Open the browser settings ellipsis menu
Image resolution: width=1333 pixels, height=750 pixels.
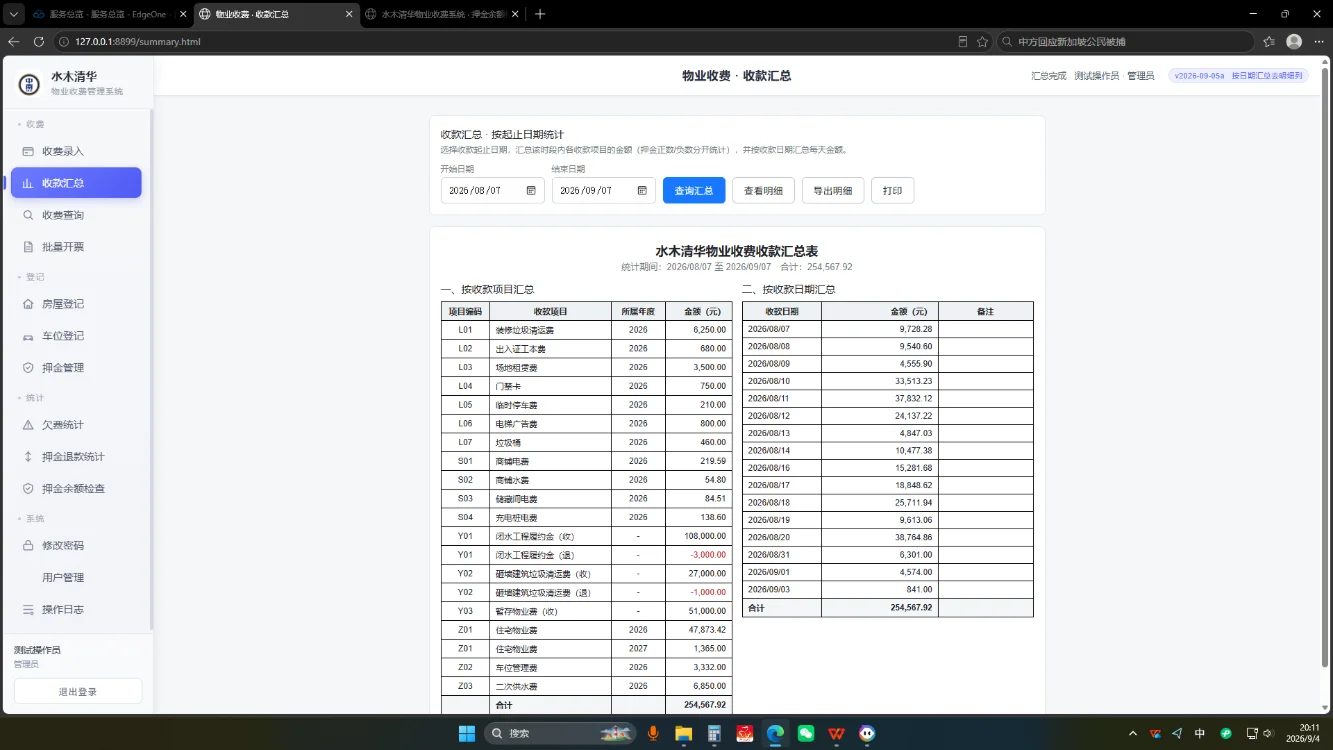point(1319,42)
